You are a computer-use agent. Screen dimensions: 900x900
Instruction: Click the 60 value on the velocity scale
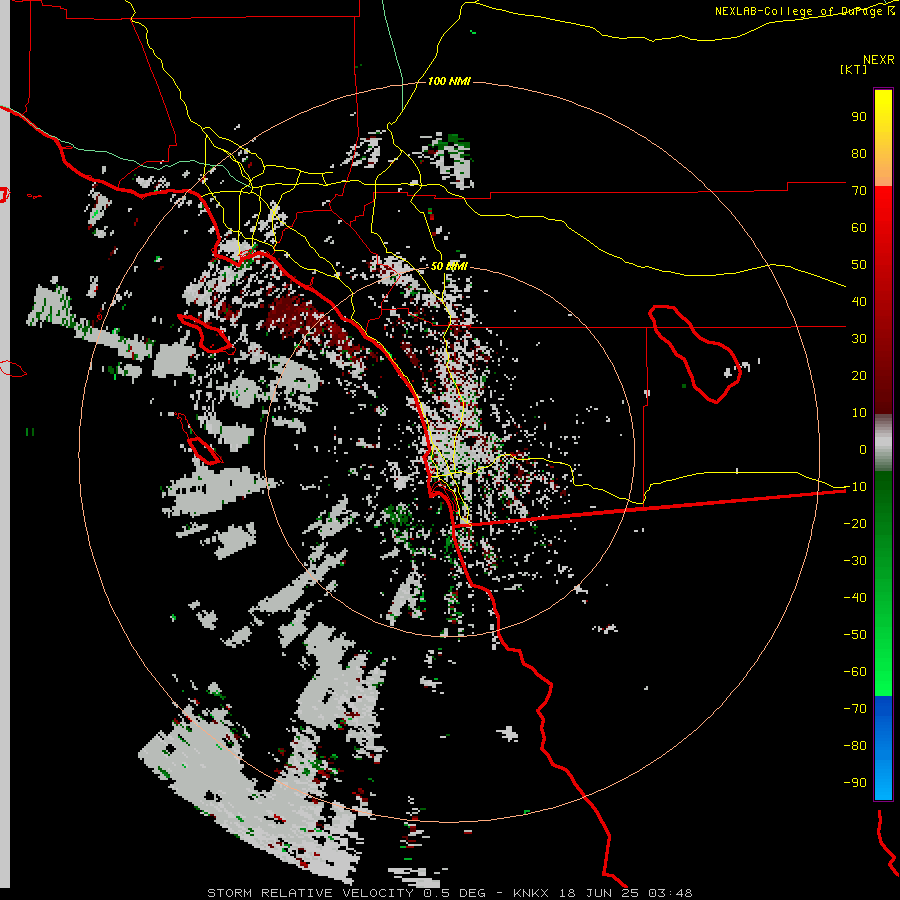point(859,228)
